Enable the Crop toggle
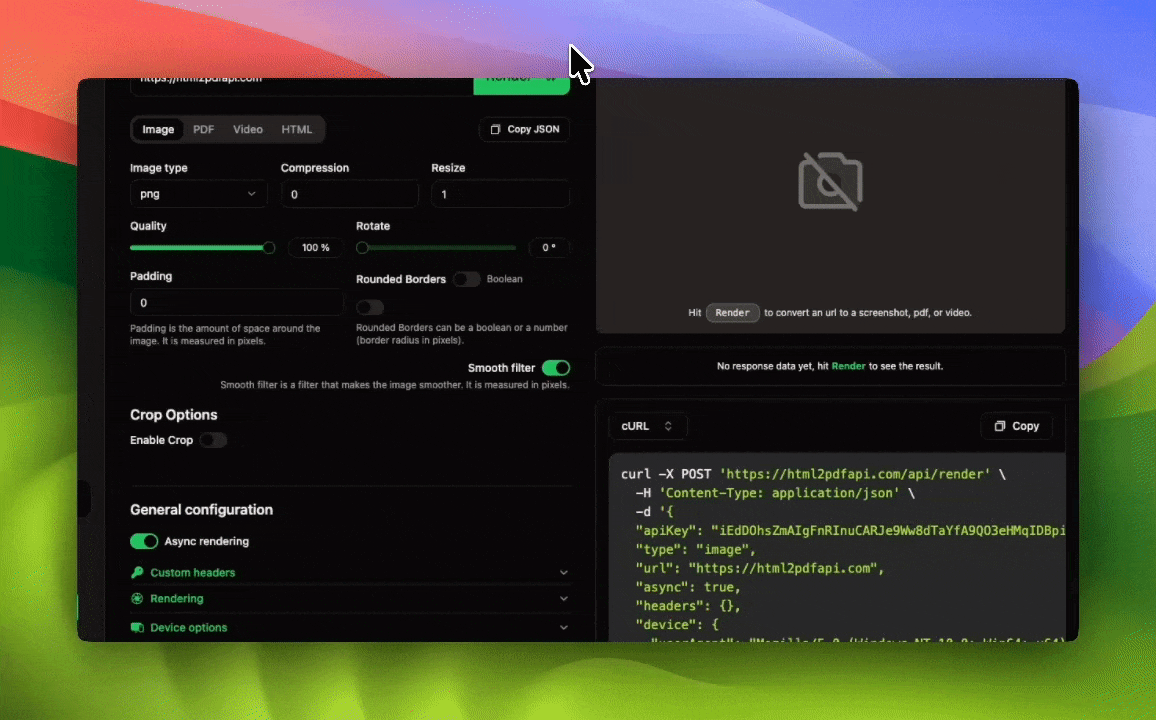1156x720 pixels. 213,440
